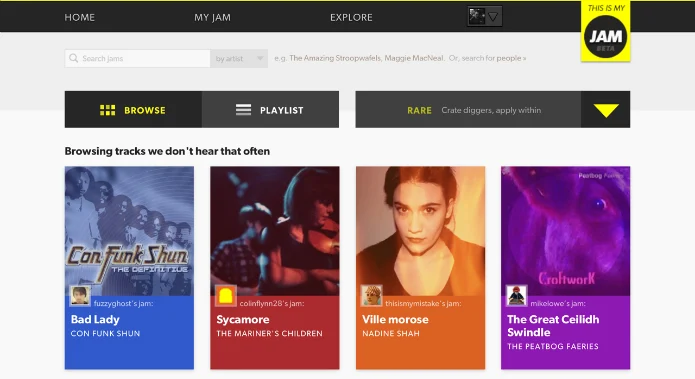Open the This Is My Jam logo
Screen dimensions: 695x379
(x=605, y=31)
